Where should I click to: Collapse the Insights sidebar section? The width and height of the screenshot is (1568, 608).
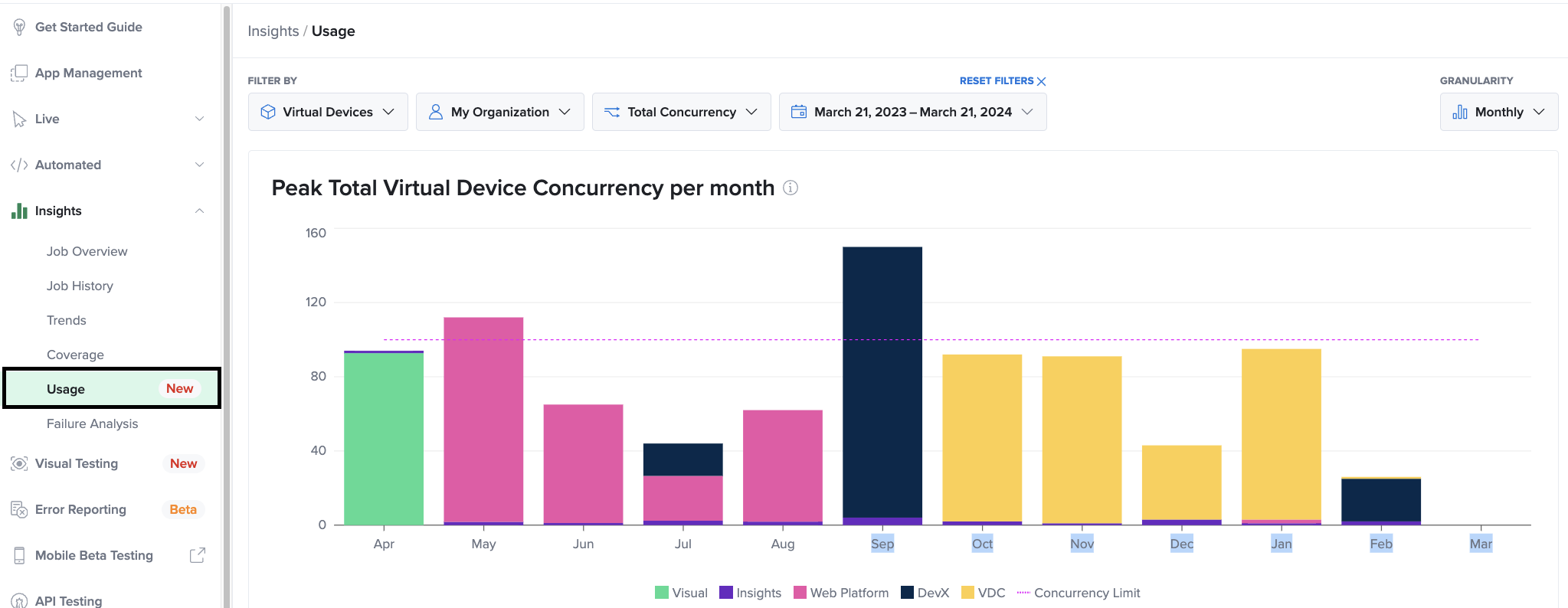pos(199,211)
